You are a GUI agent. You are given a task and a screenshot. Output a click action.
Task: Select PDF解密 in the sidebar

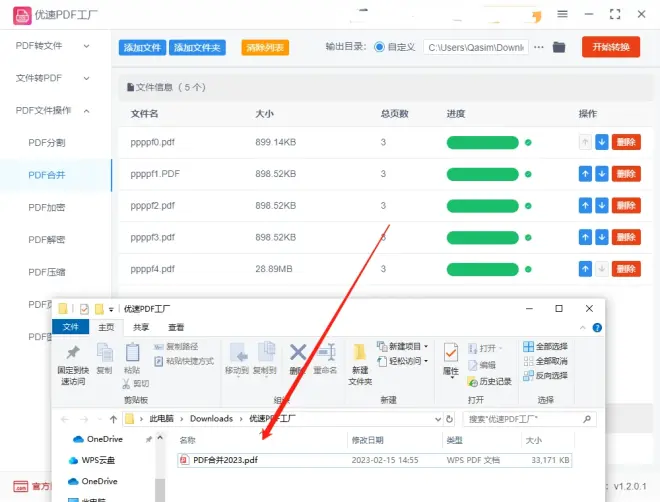(47, 240)
